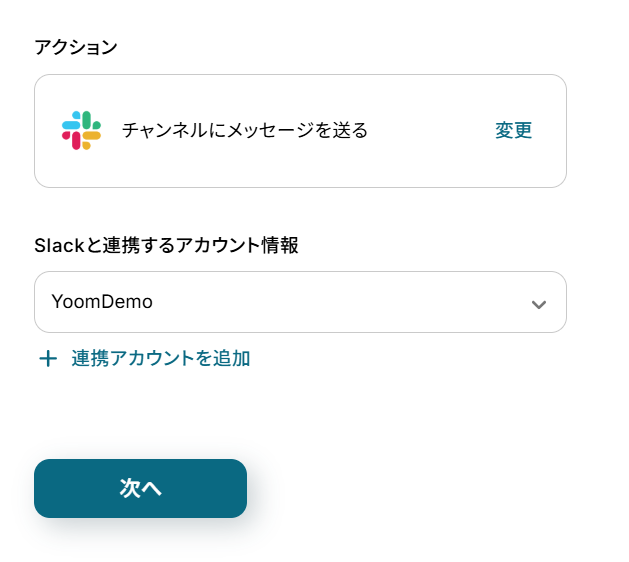The image size is (629, 562).
Task: Click the Slackと連携するアカウント情報 label
Action: click(166, 246)
